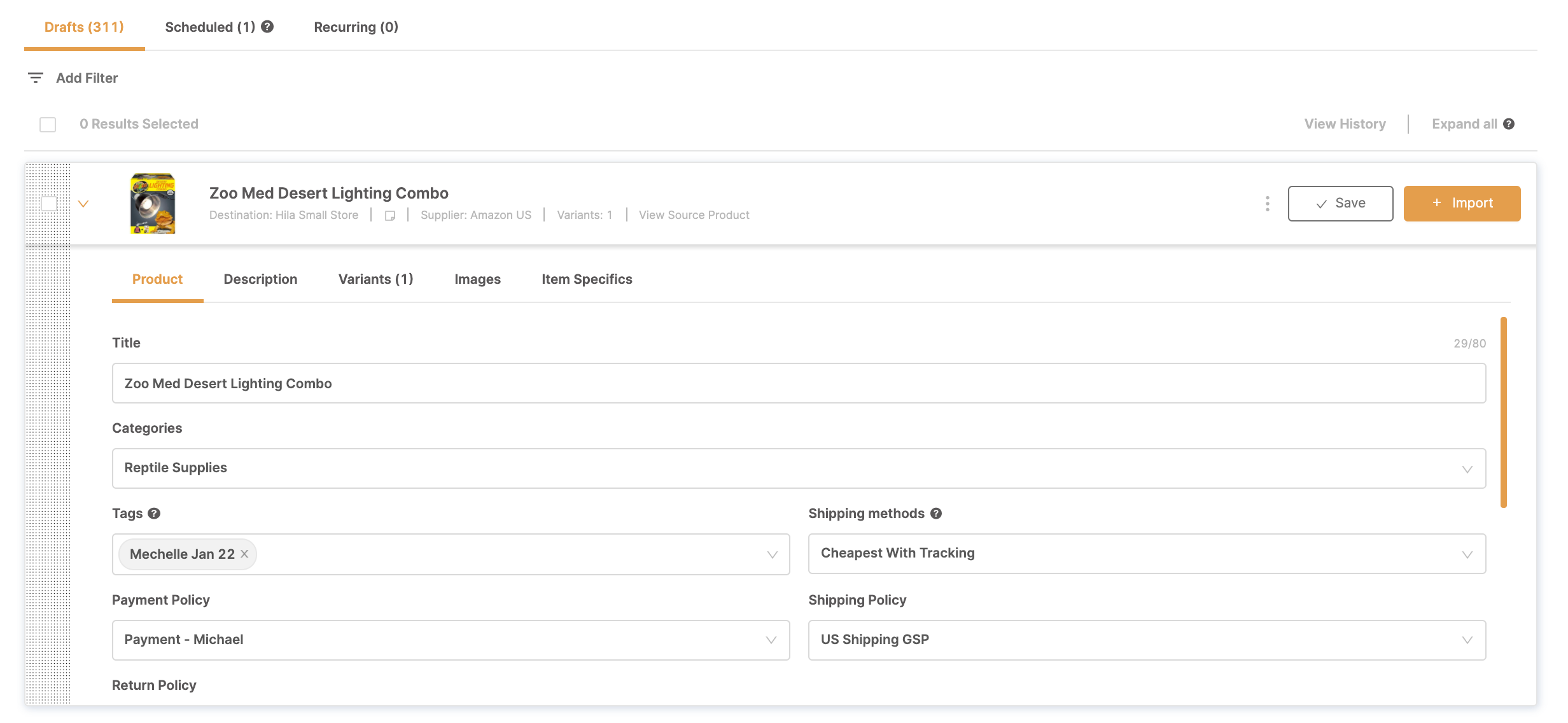Open the Tags dropdown
Screen dimensions: 1568x723
point(451,554)
